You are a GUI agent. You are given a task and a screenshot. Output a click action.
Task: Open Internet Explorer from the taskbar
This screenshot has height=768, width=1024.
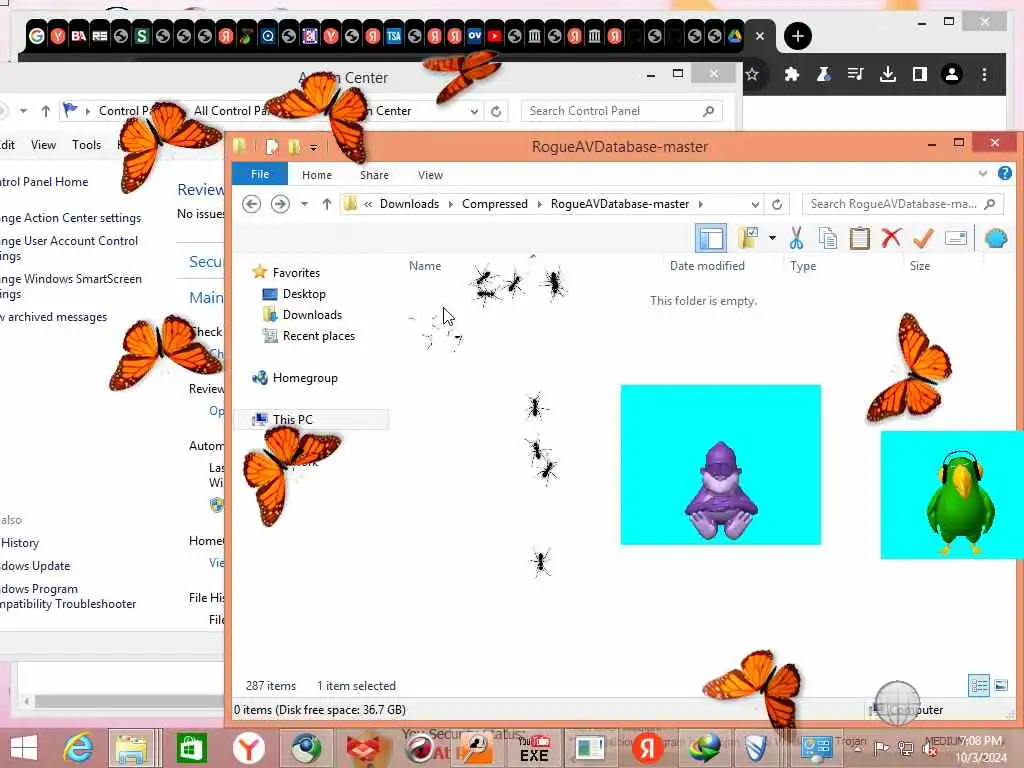pos(77,748)
